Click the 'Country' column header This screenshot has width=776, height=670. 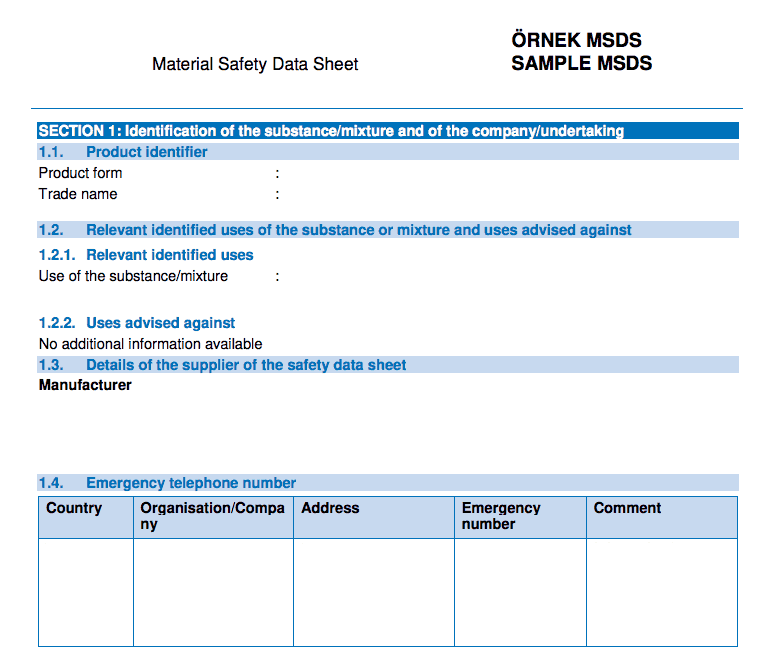(x=86, y=518)
